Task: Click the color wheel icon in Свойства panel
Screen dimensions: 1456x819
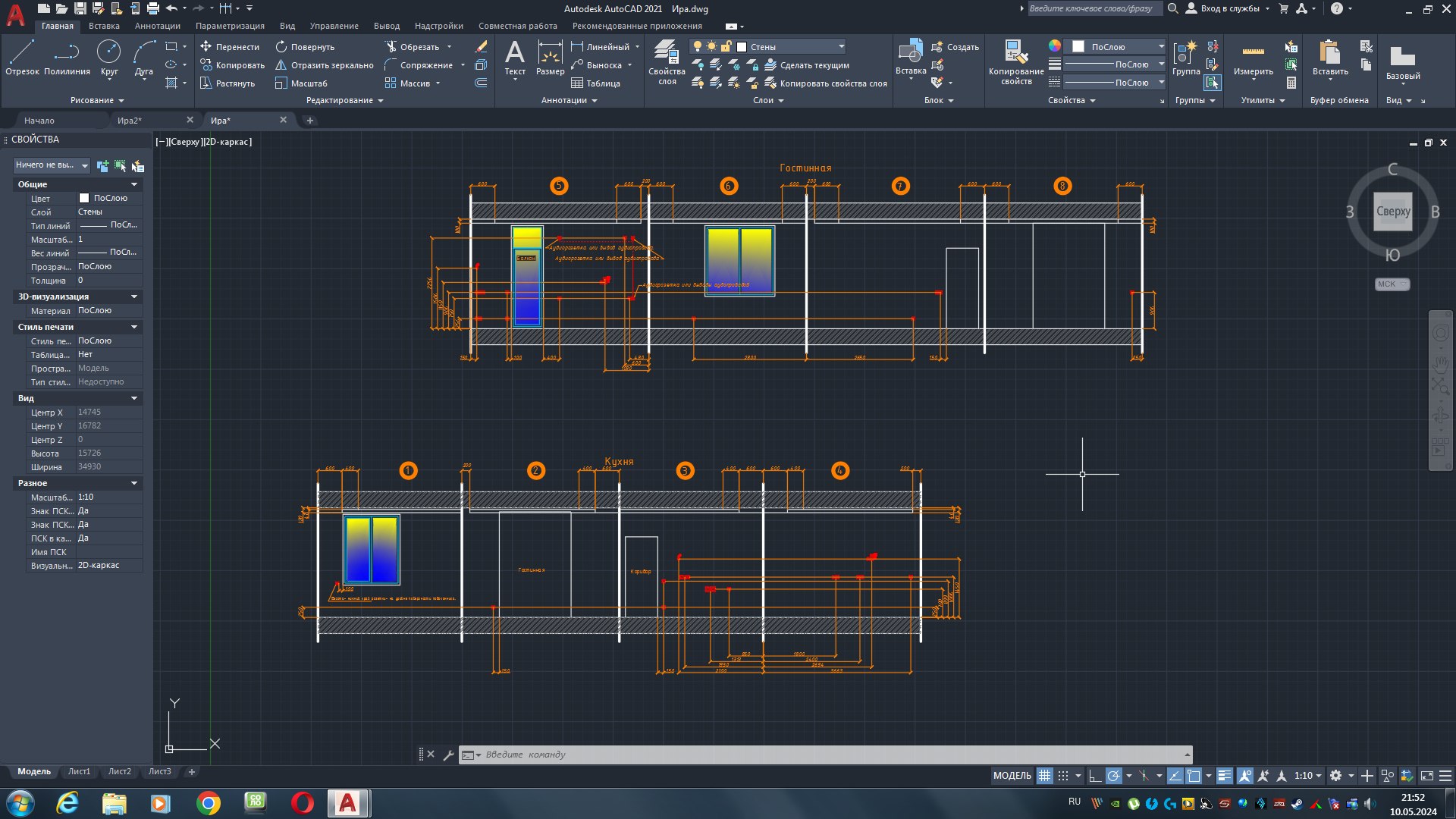Action: [x=1055, y=46]
